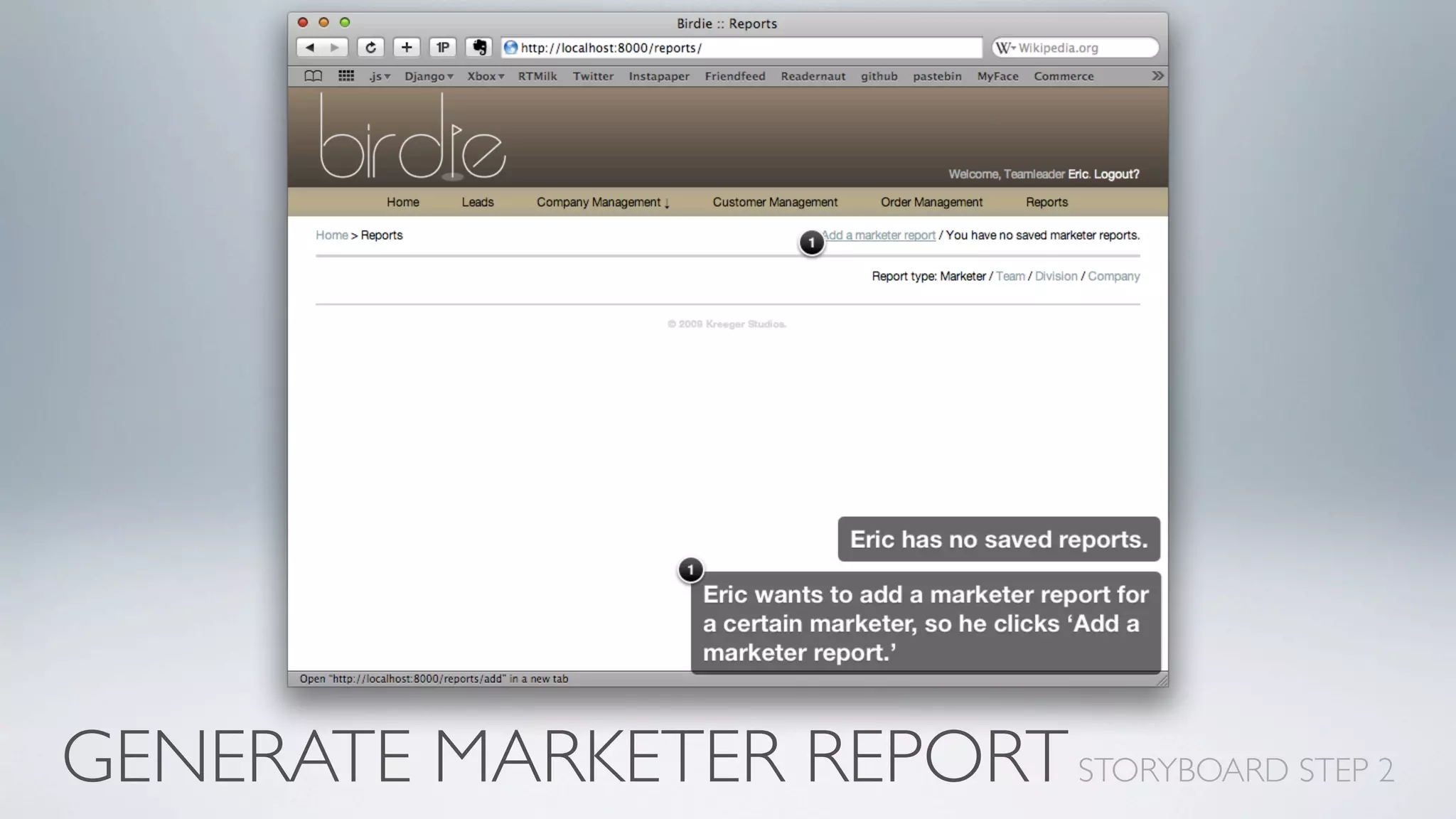Open the MyFace bookmark

(x=997, y=76)
